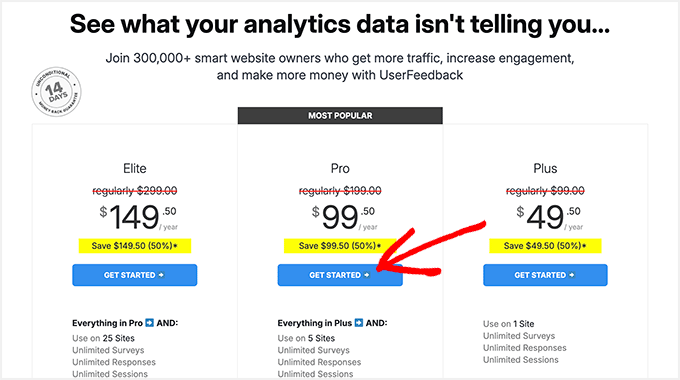The image size is (680, 380).
Task: Click the Plus plan title
Action: (x=545, y=168)
